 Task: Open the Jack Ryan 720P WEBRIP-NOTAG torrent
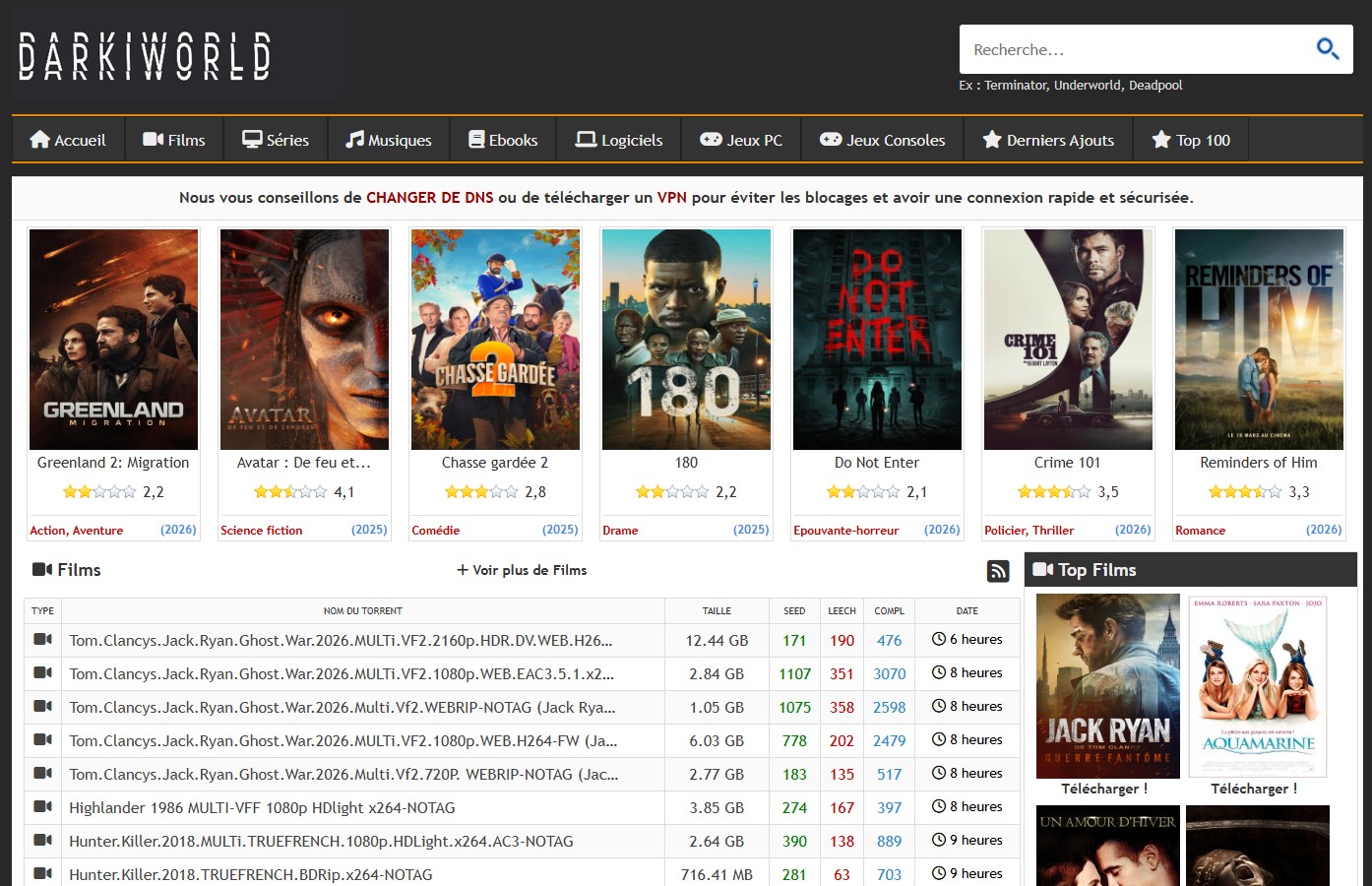point(343,774)
